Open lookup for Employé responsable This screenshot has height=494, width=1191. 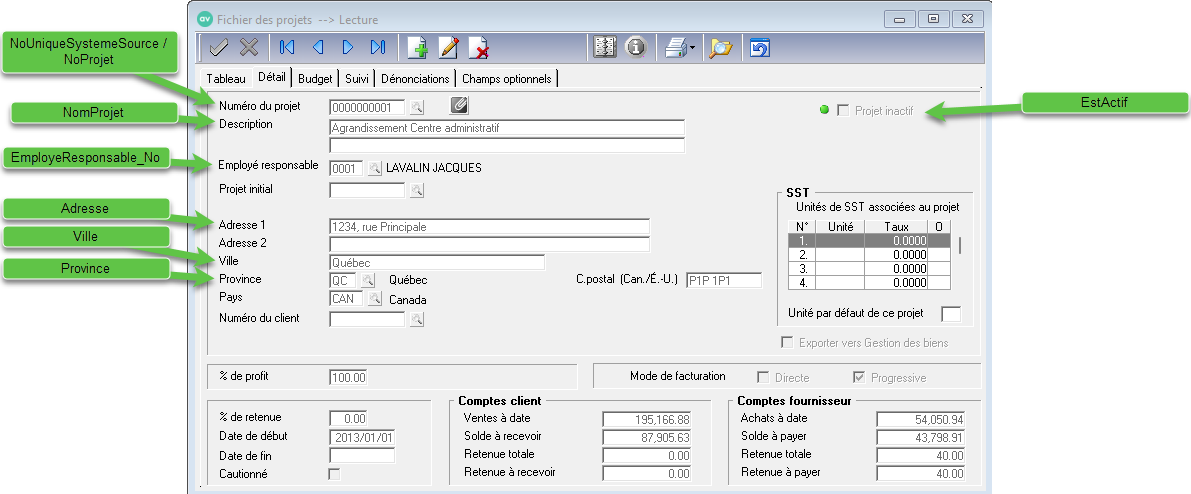[375, 168]
